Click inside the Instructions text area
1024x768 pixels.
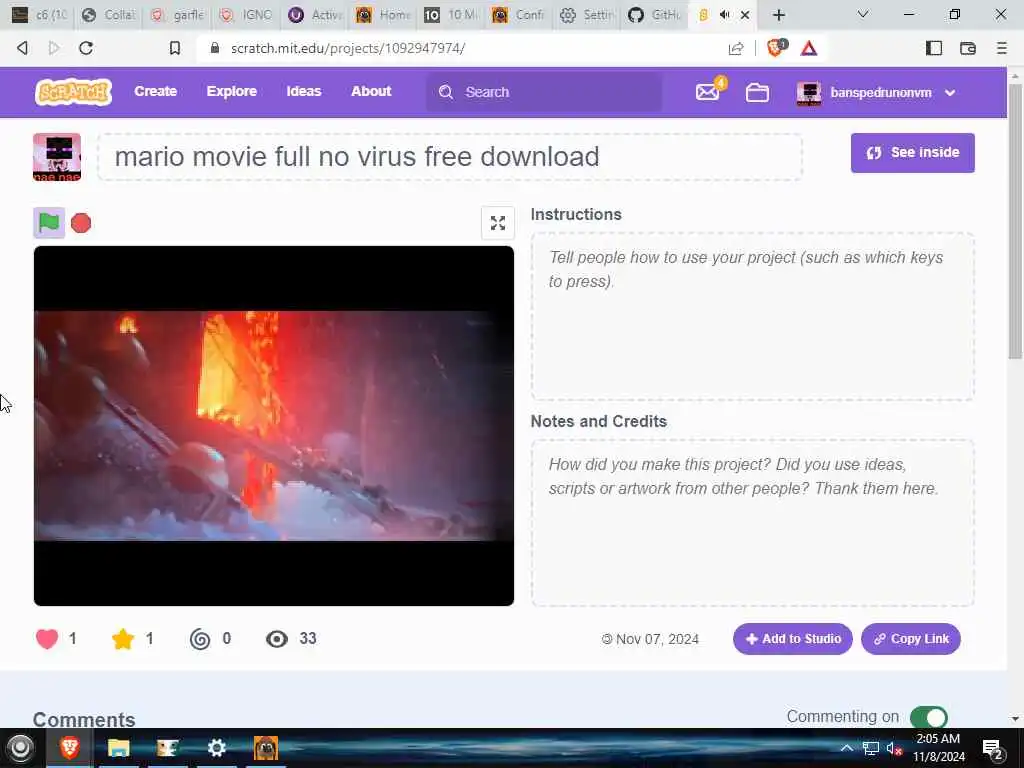[752, 316]
